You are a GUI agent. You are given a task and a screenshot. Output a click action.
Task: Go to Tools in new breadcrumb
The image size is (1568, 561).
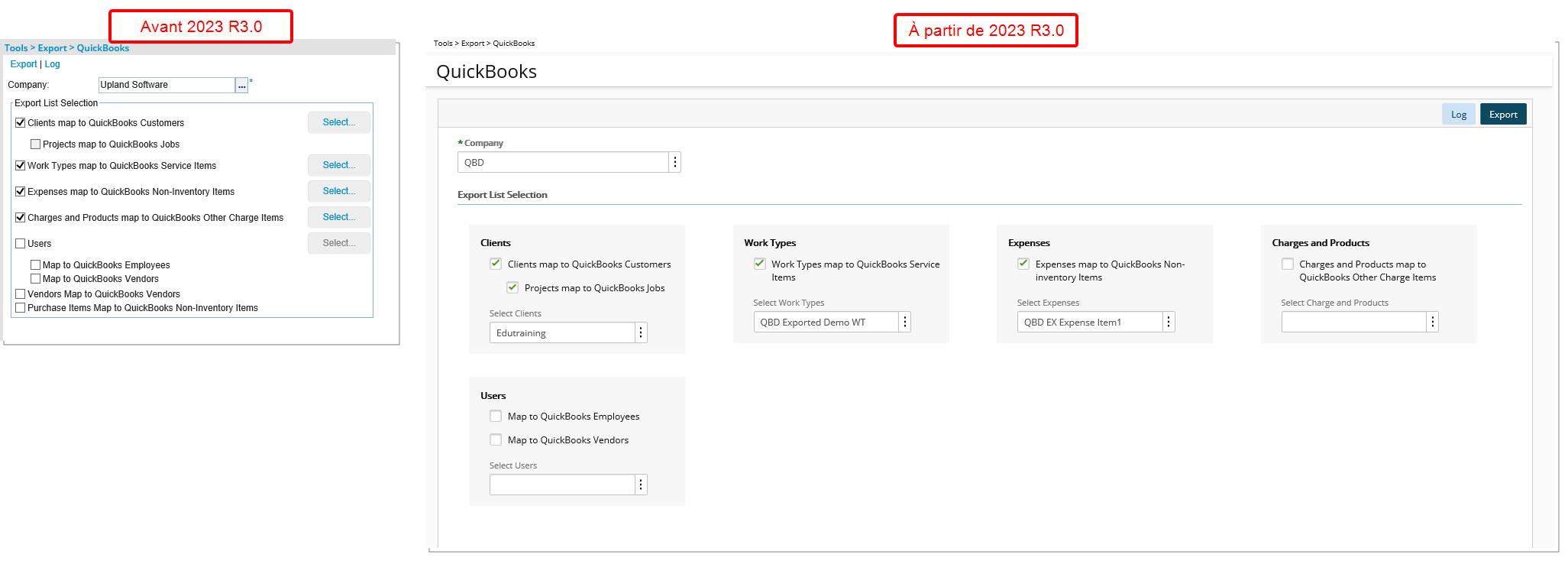[x=443, y=44]
